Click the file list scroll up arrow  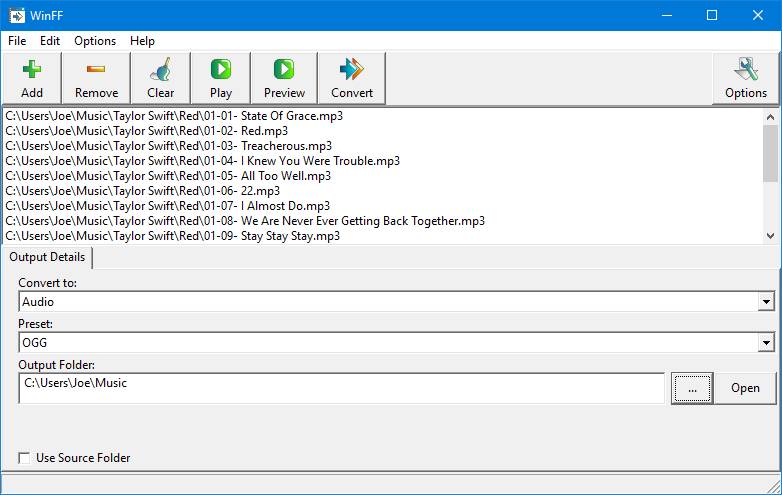(770, 117)
